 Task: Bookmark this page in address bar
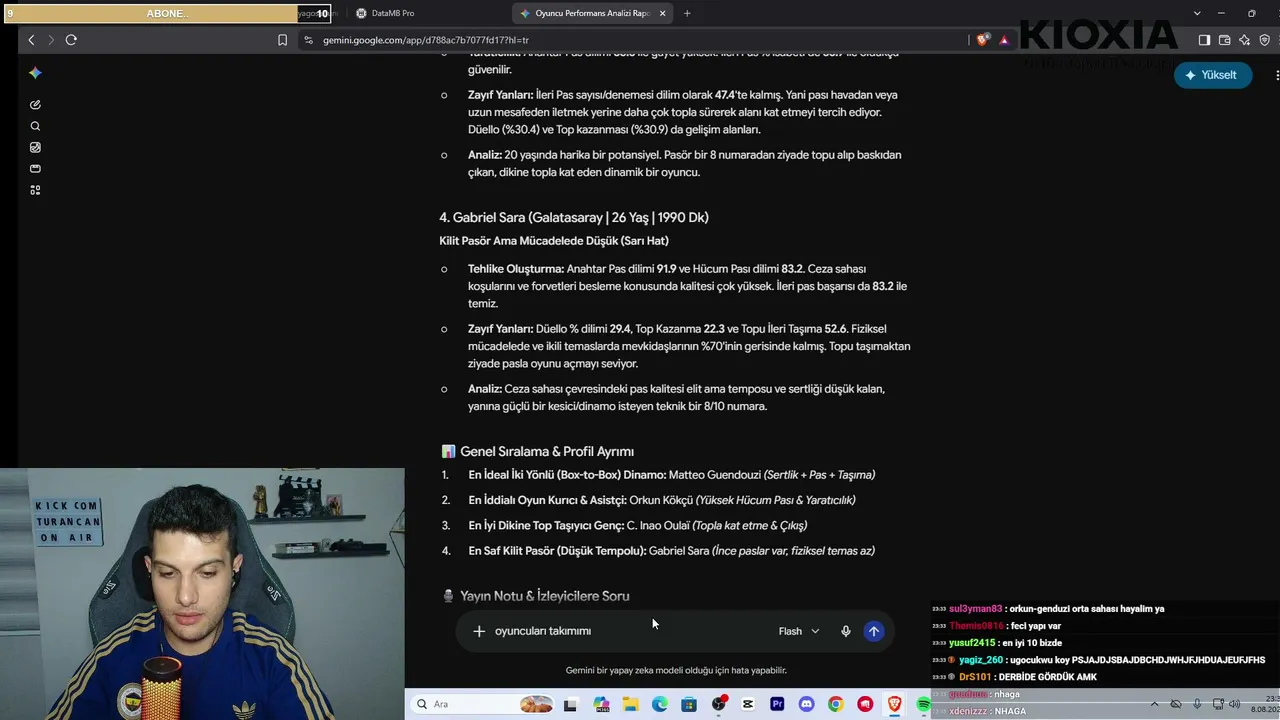point(282,40)
